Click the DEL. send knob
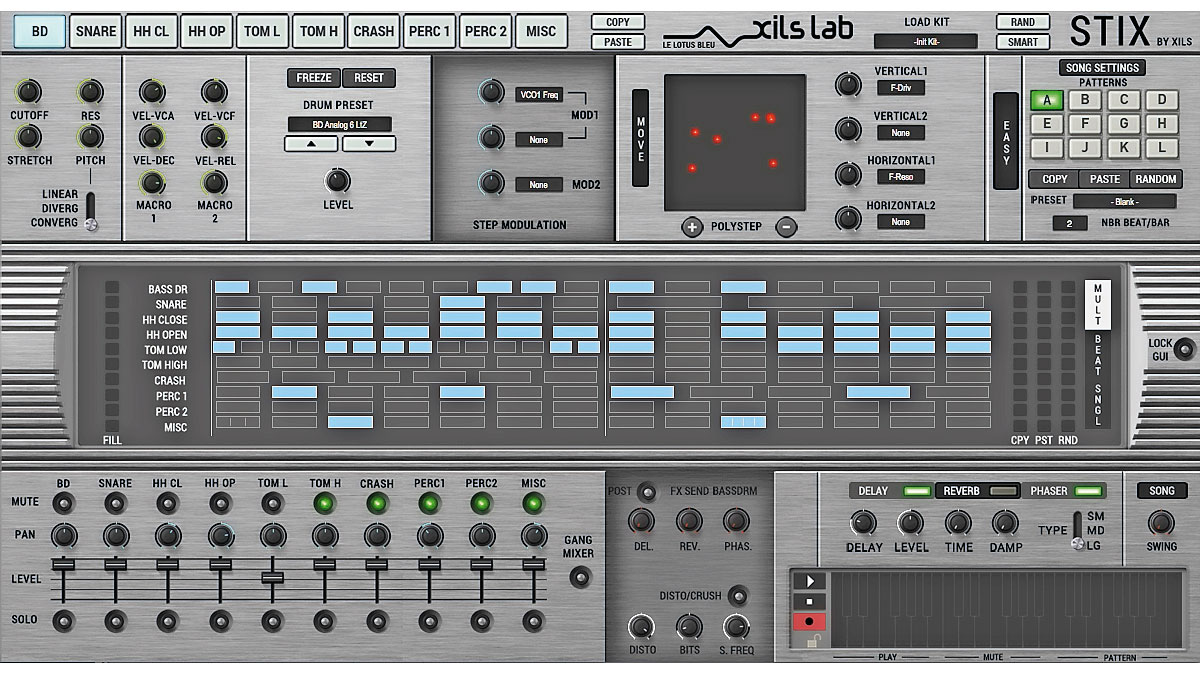This screenshot has height=675, width=1200. pos(641,521)
